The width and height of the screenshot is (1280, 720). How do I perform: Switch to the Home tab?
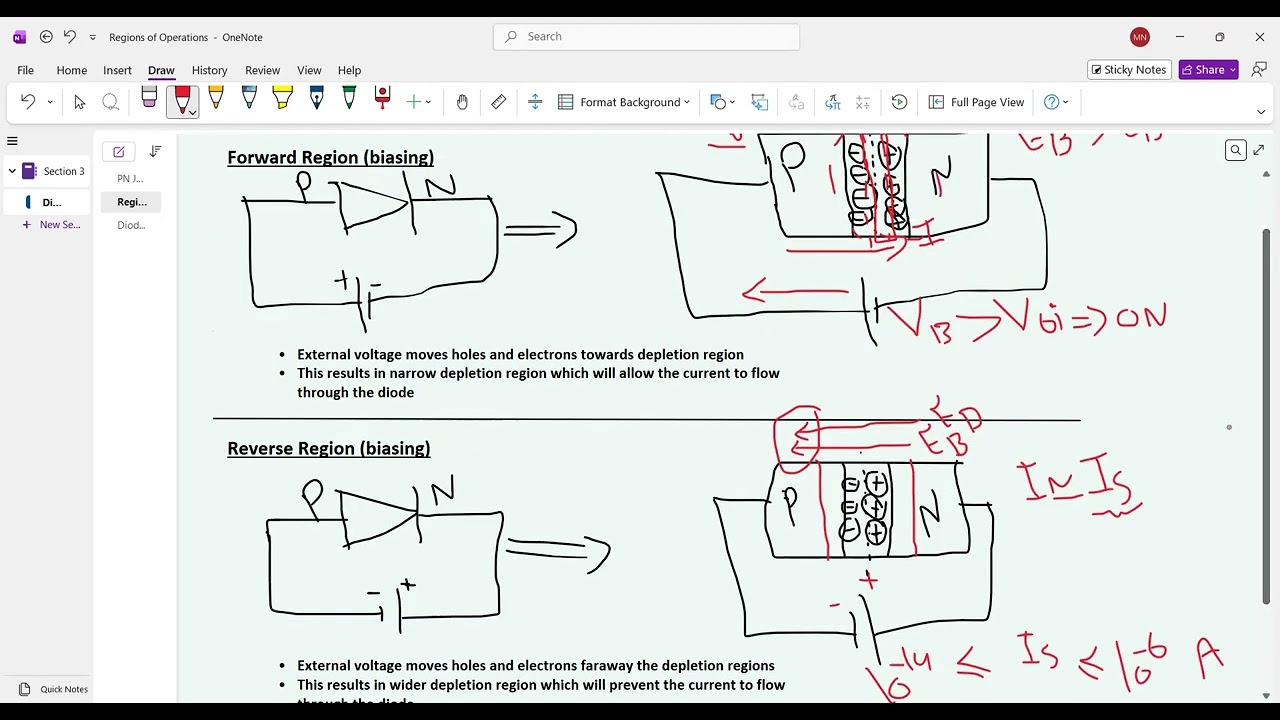coord(71,70)
